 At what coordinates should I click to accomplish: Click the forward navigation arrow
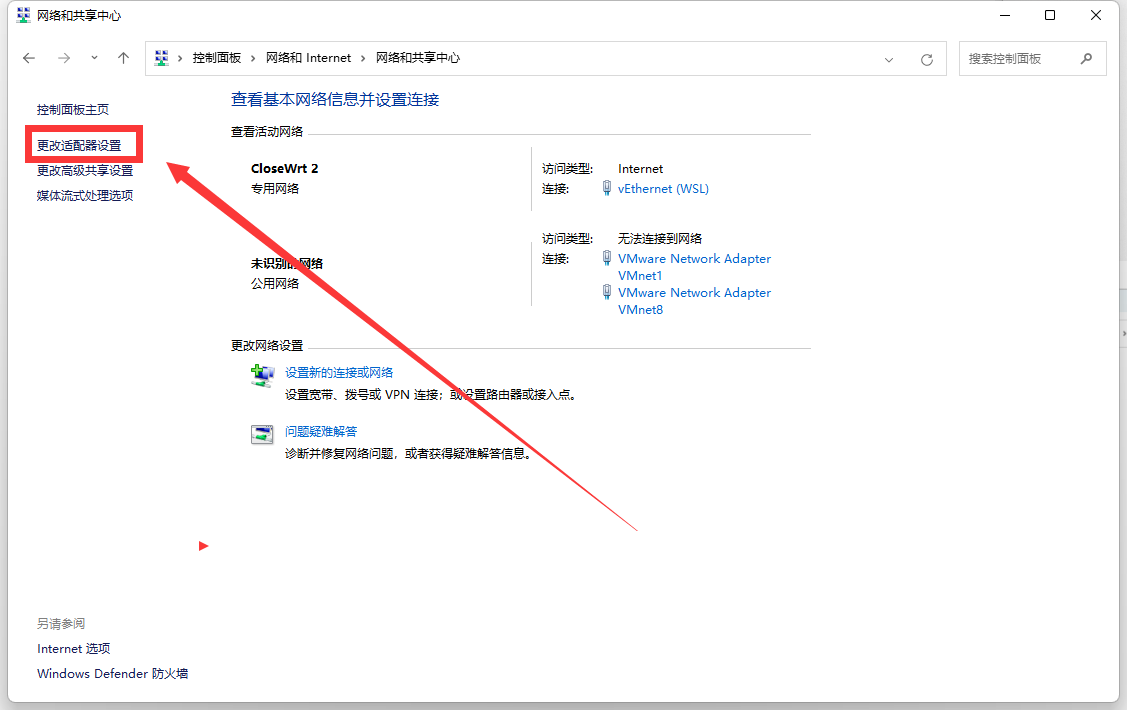(x=63, y=59)
